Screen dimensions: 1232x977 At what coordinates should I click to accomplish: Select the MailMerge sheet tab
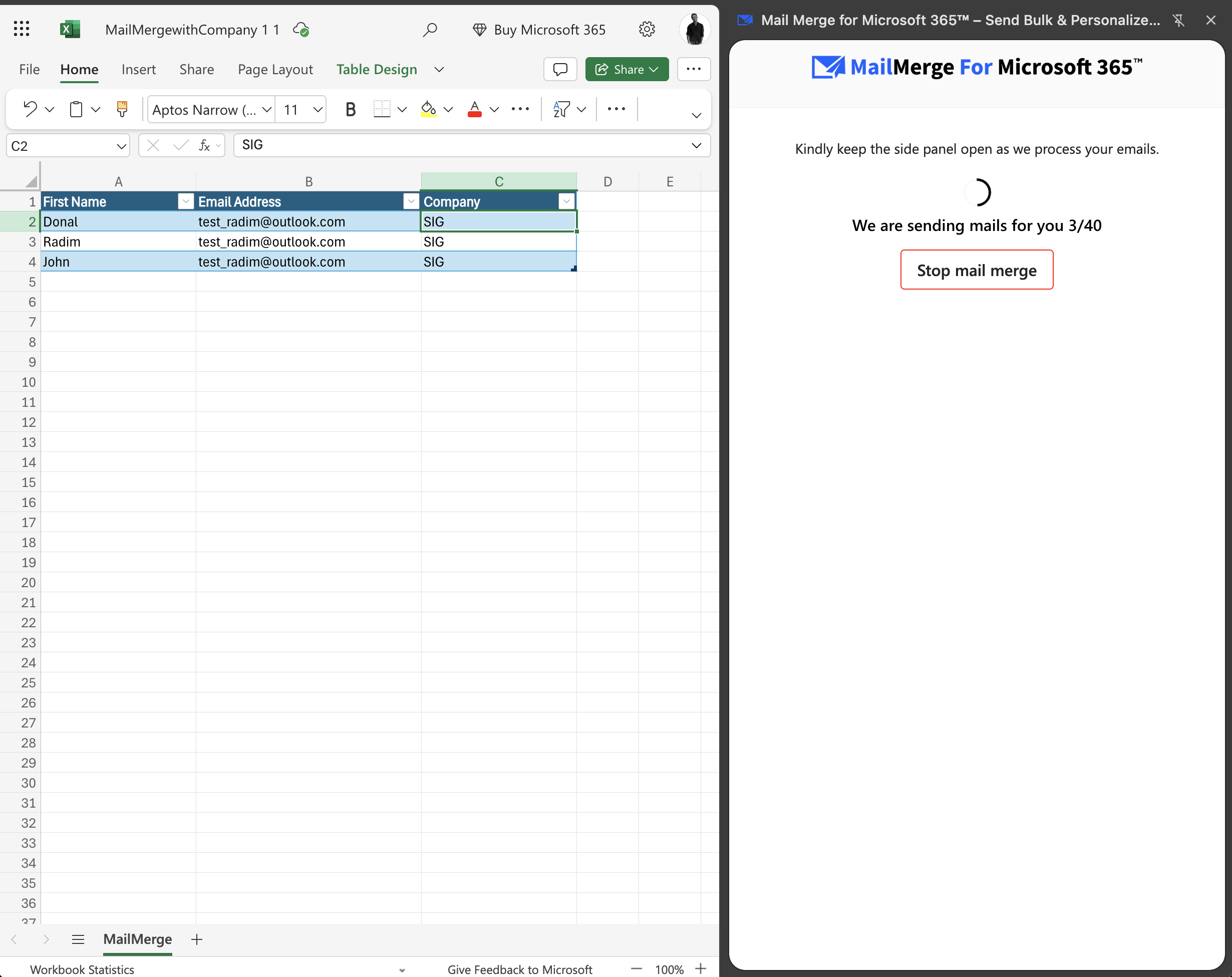(138, 939)
